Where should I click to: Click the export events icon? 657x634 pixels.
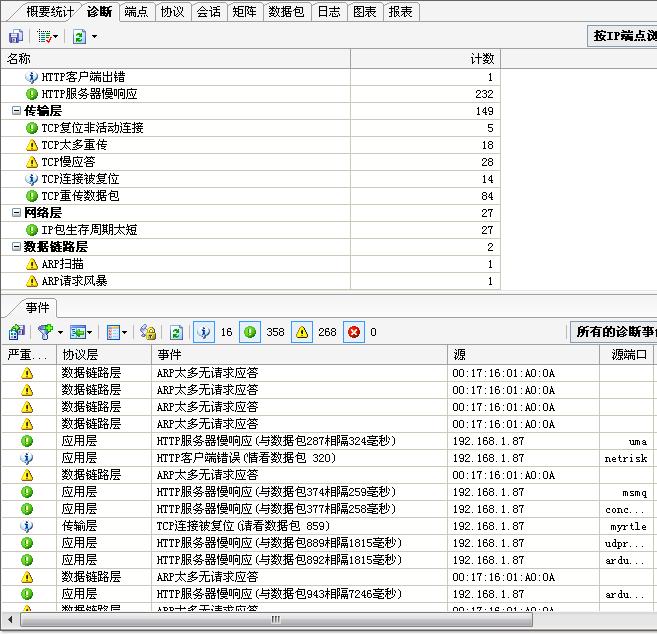[17, 332]
